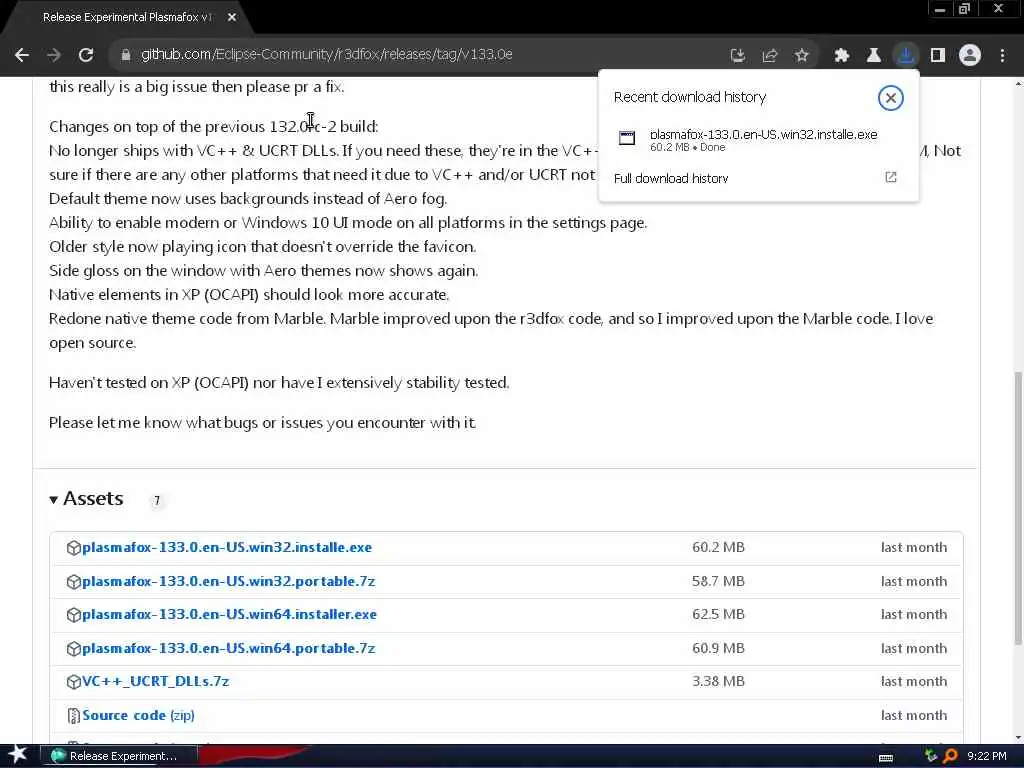This screenshot has width=1024, height=768.
Task: Reload the current page
Action: tap(86, 55)
